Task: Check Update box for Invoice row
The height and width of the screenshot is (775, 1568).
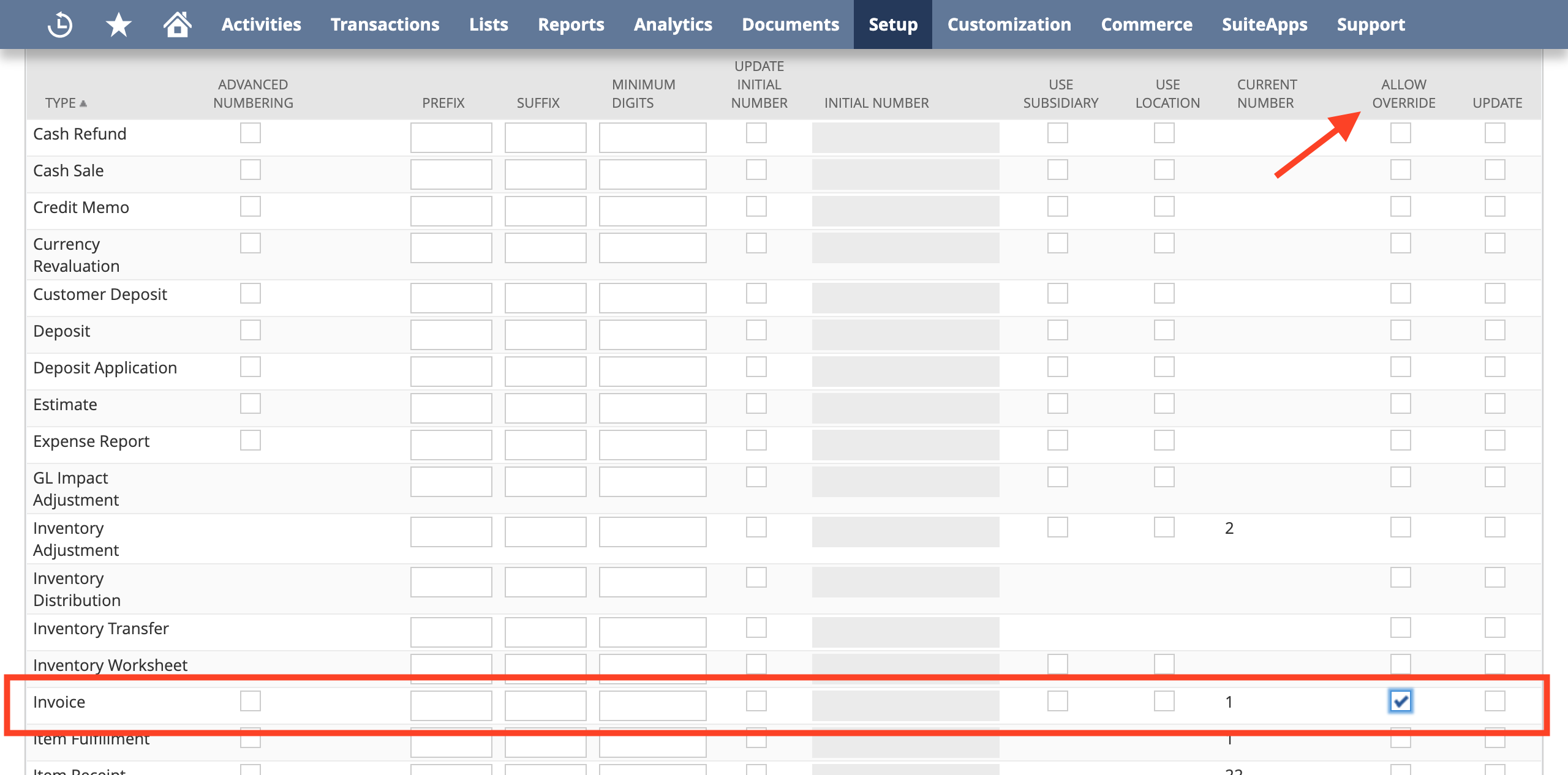Action: point(1494,701)
